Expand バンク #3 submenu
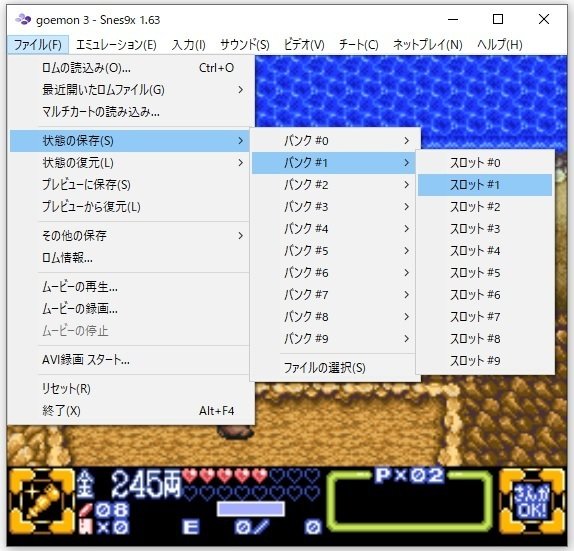This screenshot has width=574, height=551. (x=333, y=206)
